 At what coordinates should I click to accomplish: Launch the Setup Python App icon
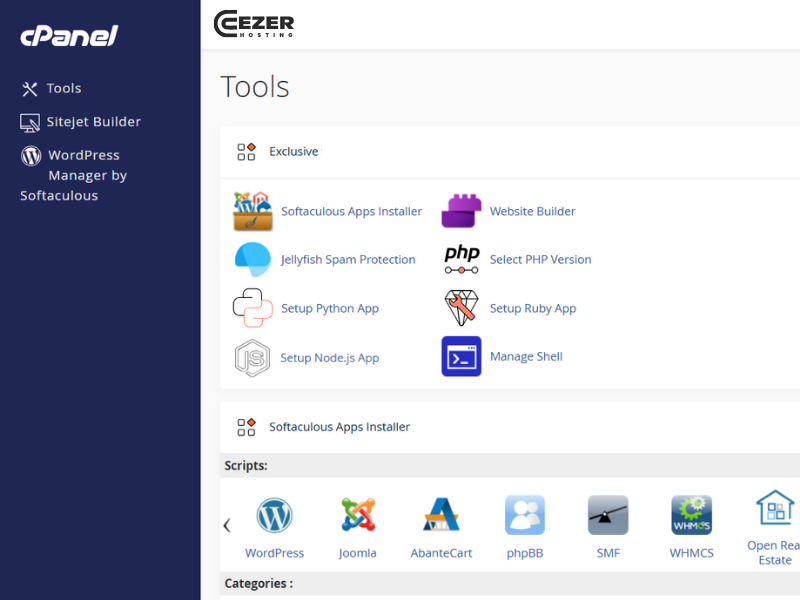coord(252,308)
